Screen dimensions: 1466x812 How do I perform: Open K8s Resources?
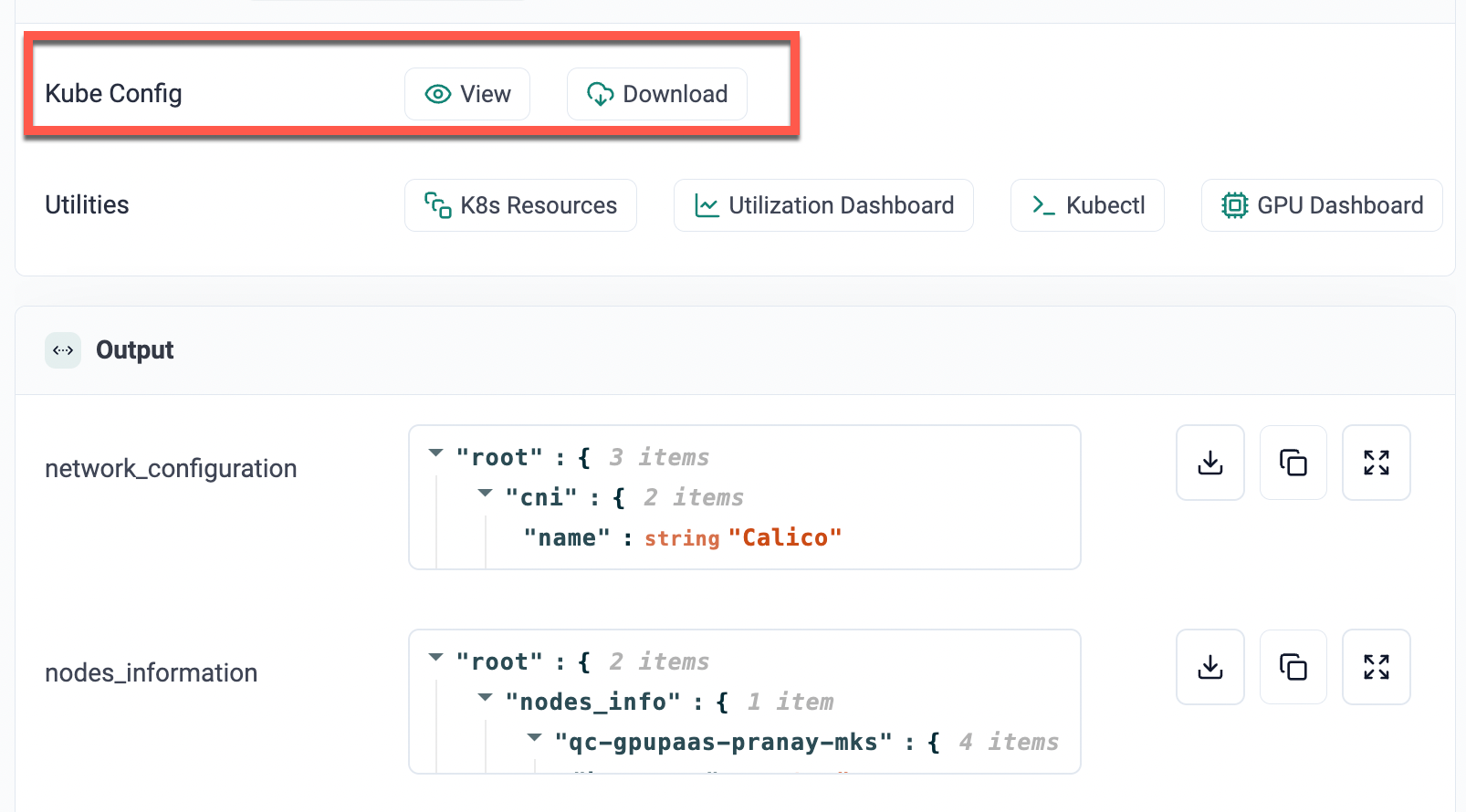520,205
